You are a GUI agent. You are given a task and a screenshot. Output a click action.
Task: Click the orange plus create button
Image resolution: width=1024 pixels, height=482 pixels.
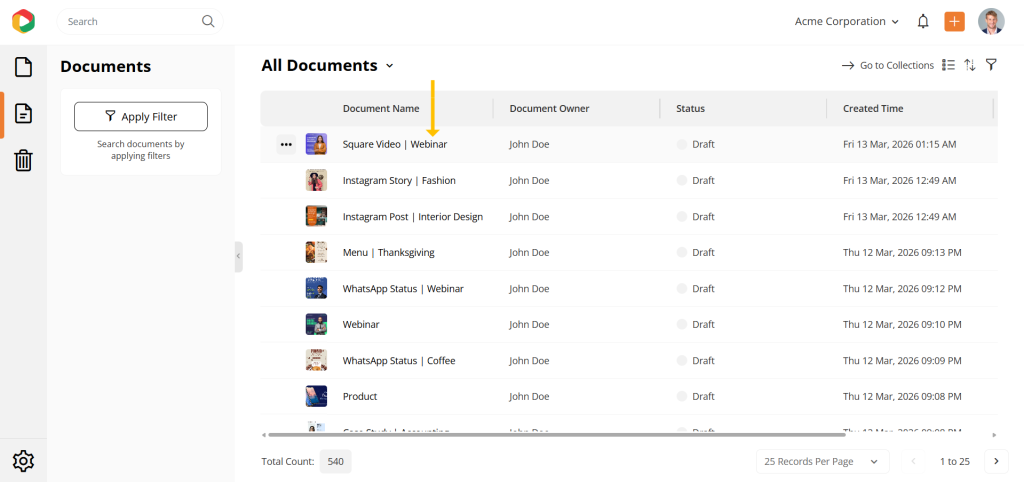click(x=954, y=22)
